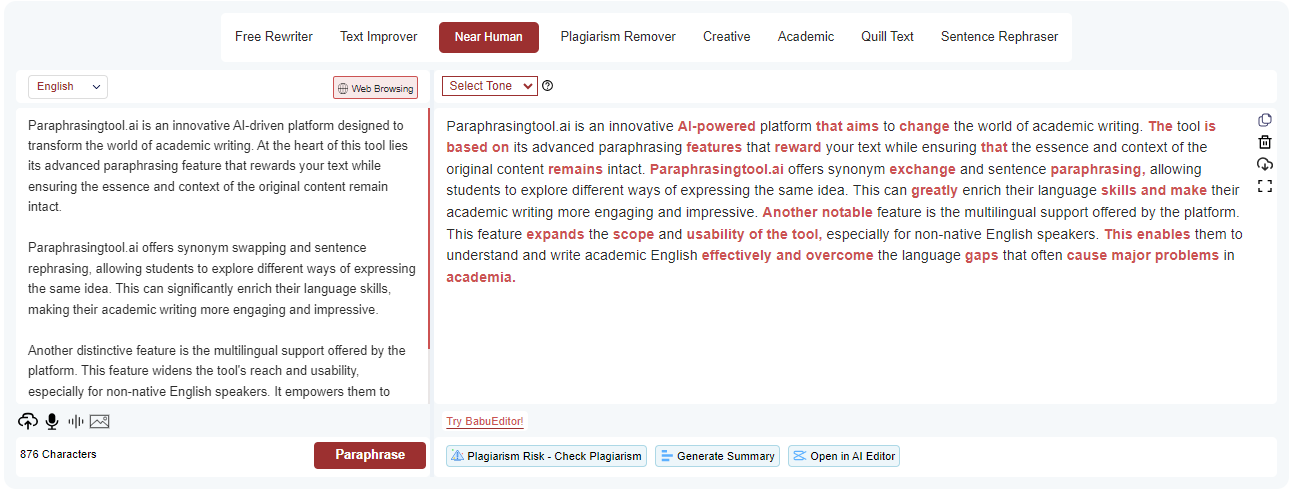Expand output to fullscreen view

(x=1264, y=186)
